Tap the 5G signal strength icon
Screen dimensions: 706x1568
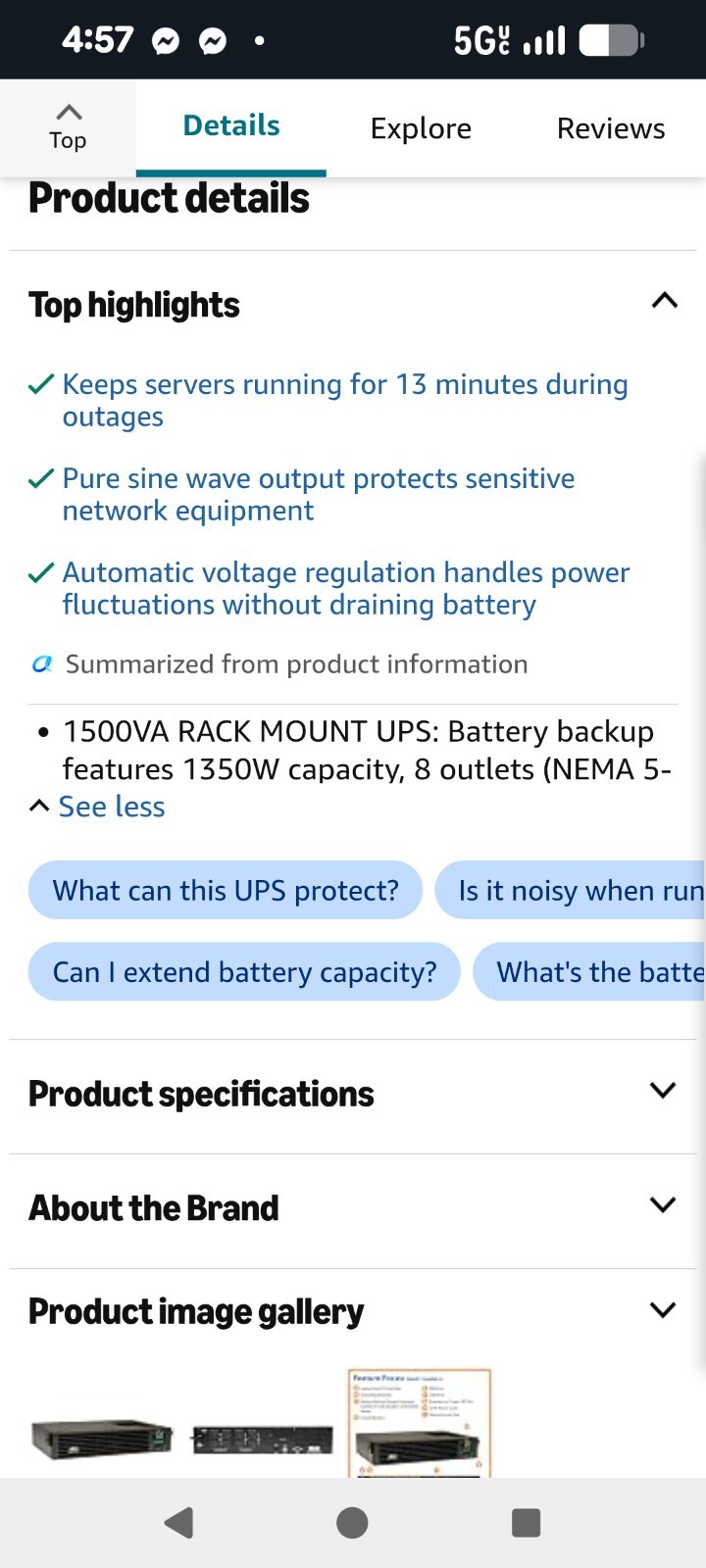click(510, 40)
